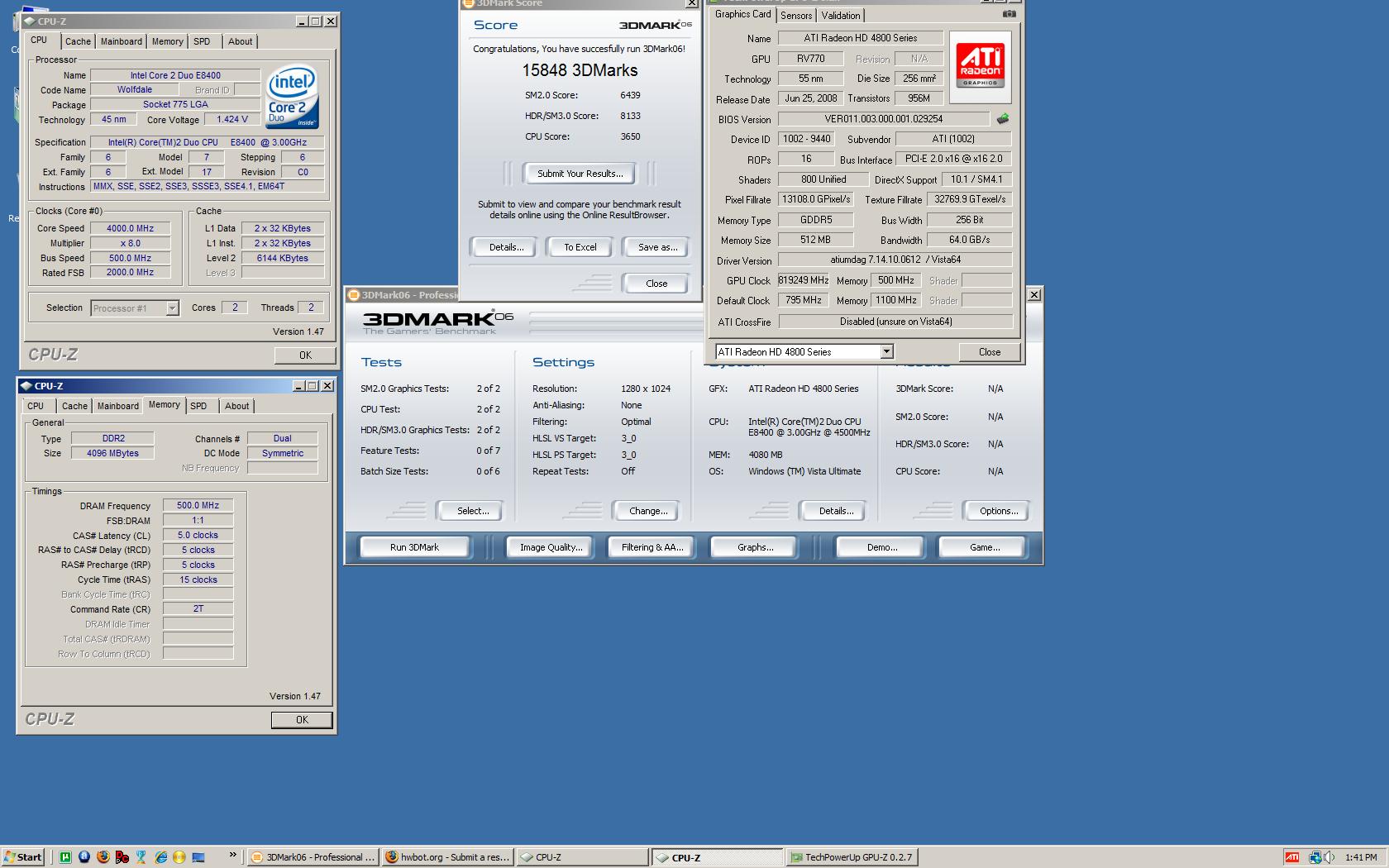Click the GPU Clock 819249 MHz field

[804, 281]
